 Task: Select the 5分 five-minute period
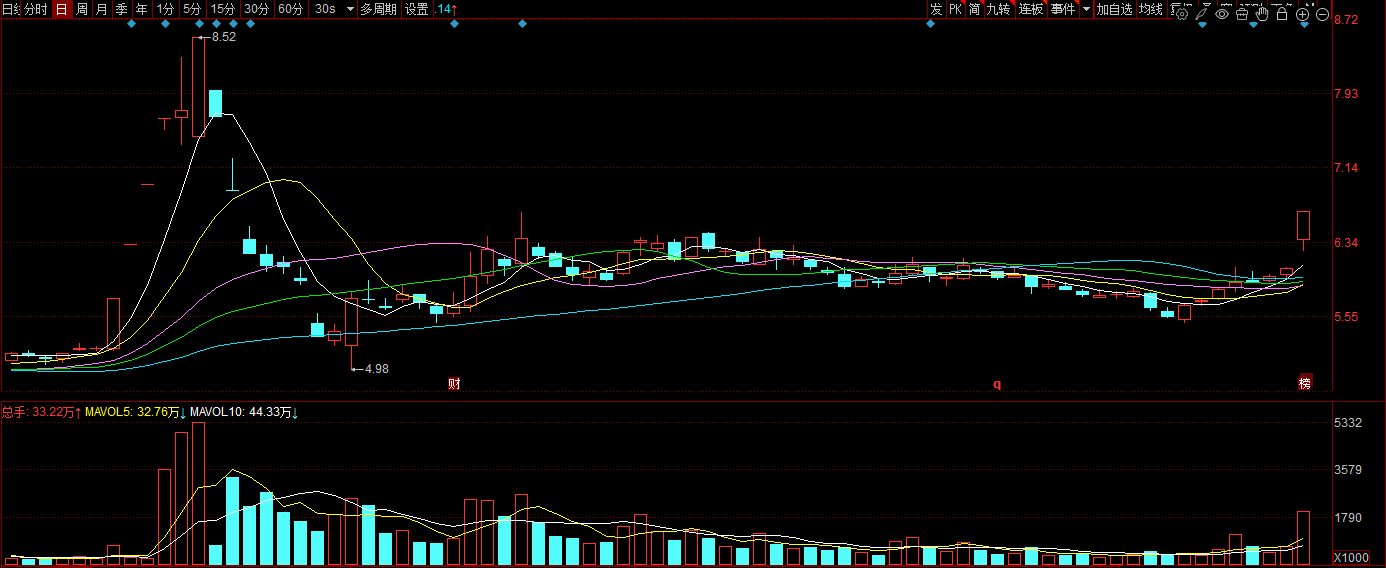pos(192,9)
